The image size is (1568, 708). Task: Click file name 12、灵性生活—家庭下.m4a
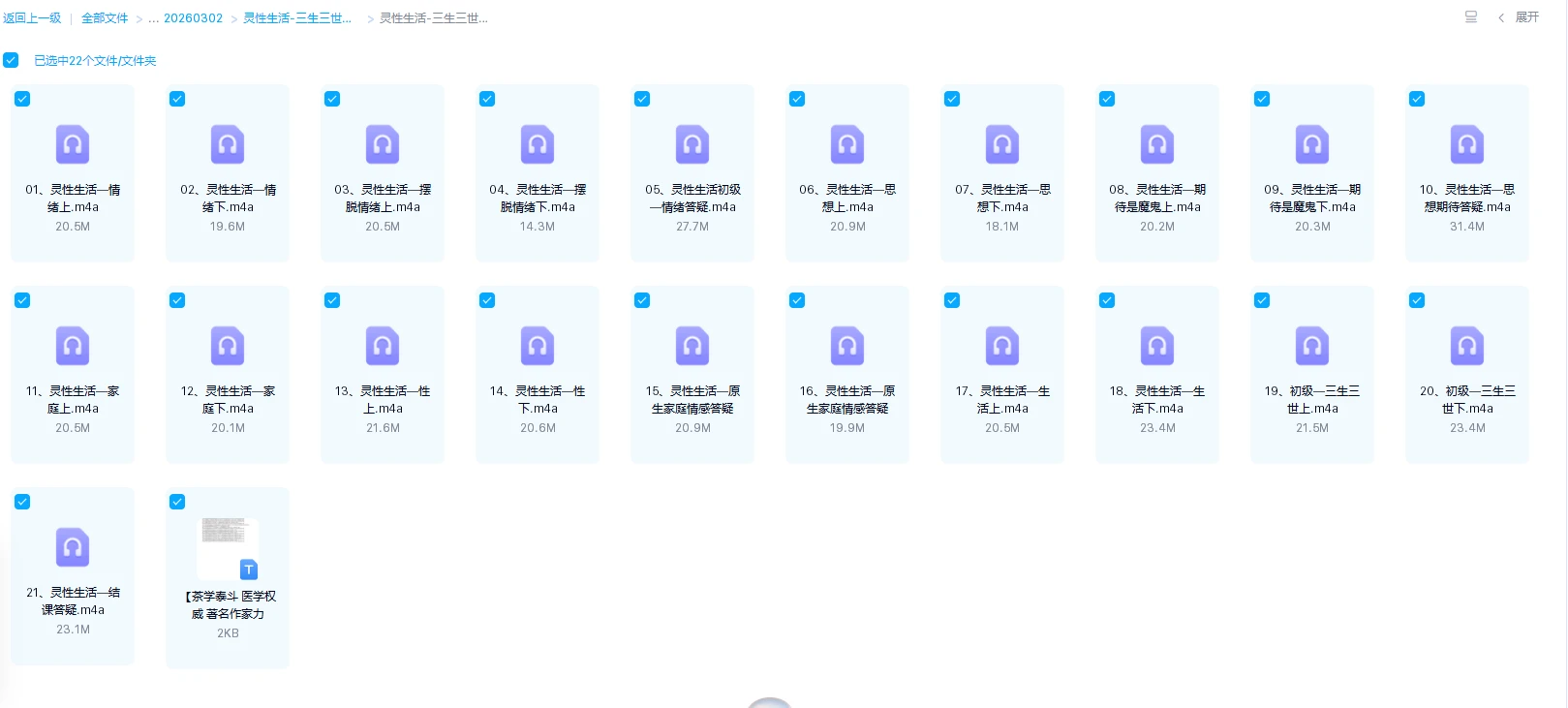[228, 400]
